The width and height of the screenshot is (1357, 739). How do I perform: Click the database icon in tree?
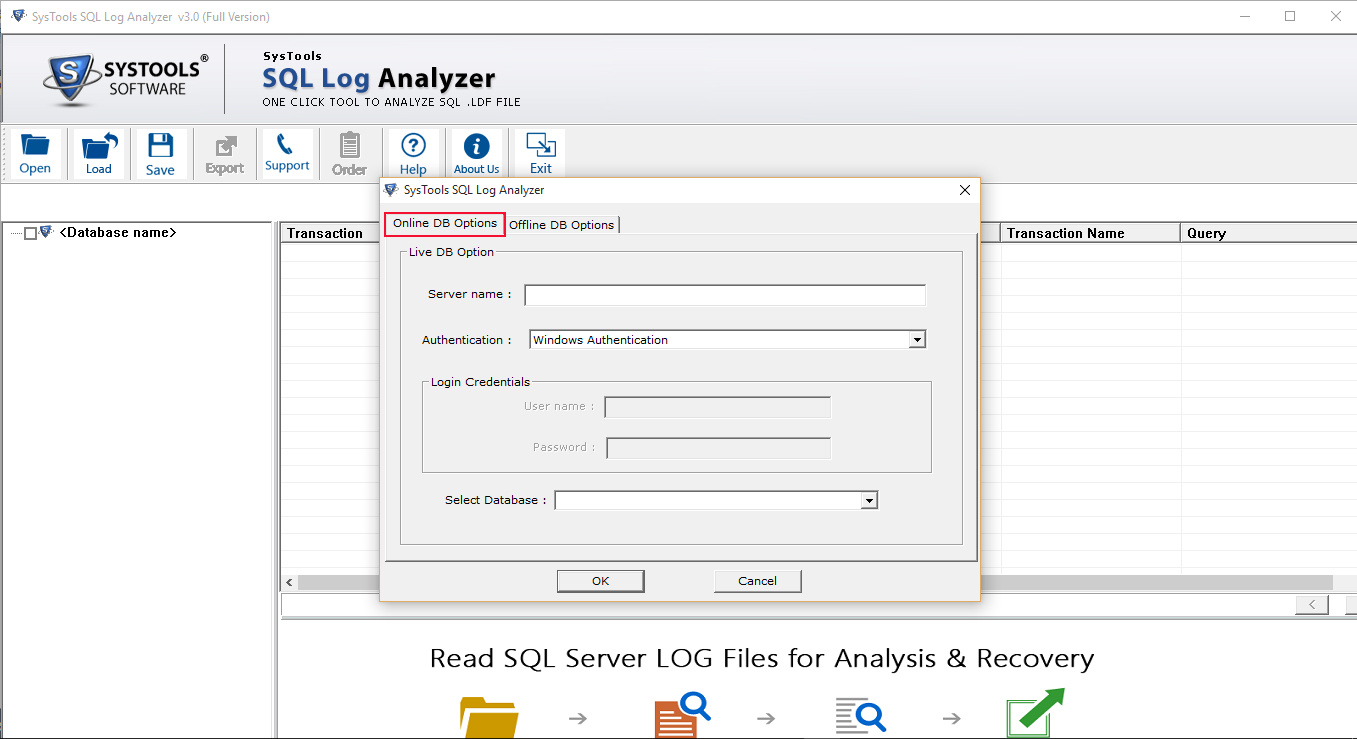[46, 232]
